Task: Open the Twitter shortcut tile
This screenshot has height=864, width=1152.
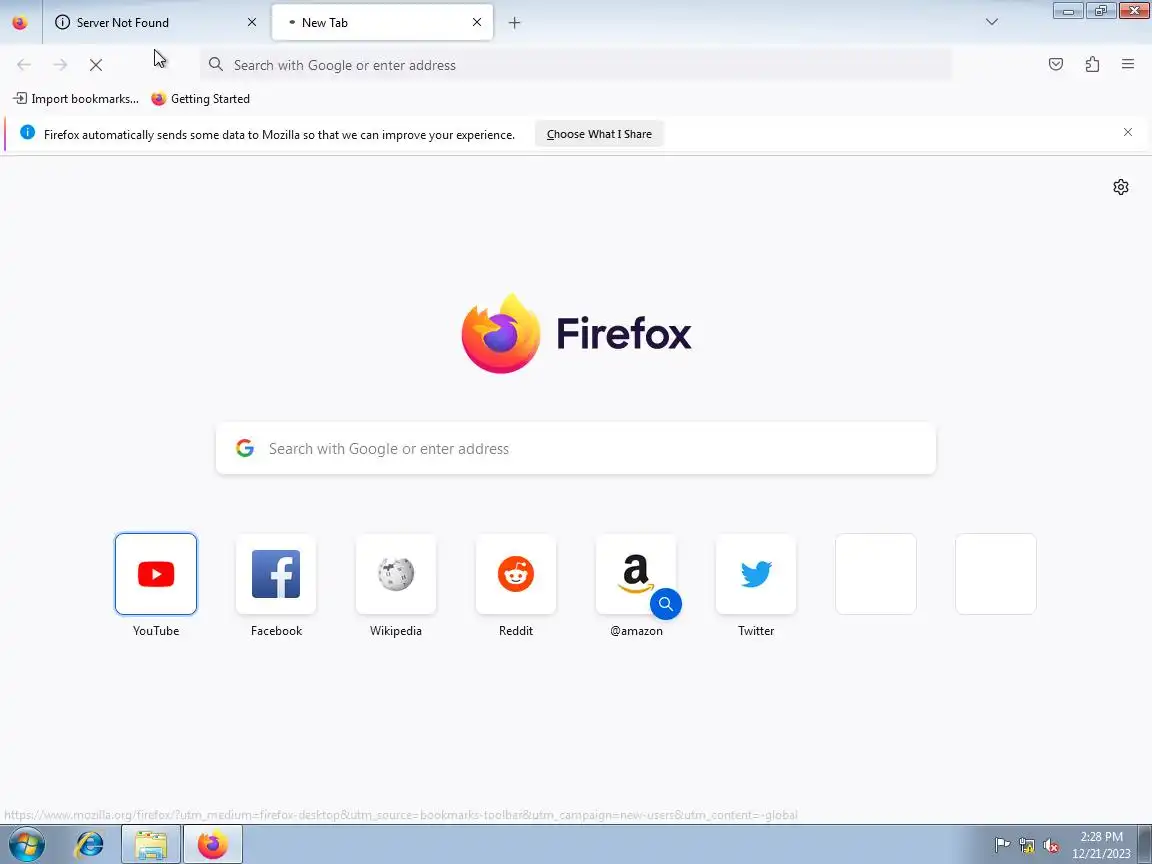Action: tap(756, 574)
